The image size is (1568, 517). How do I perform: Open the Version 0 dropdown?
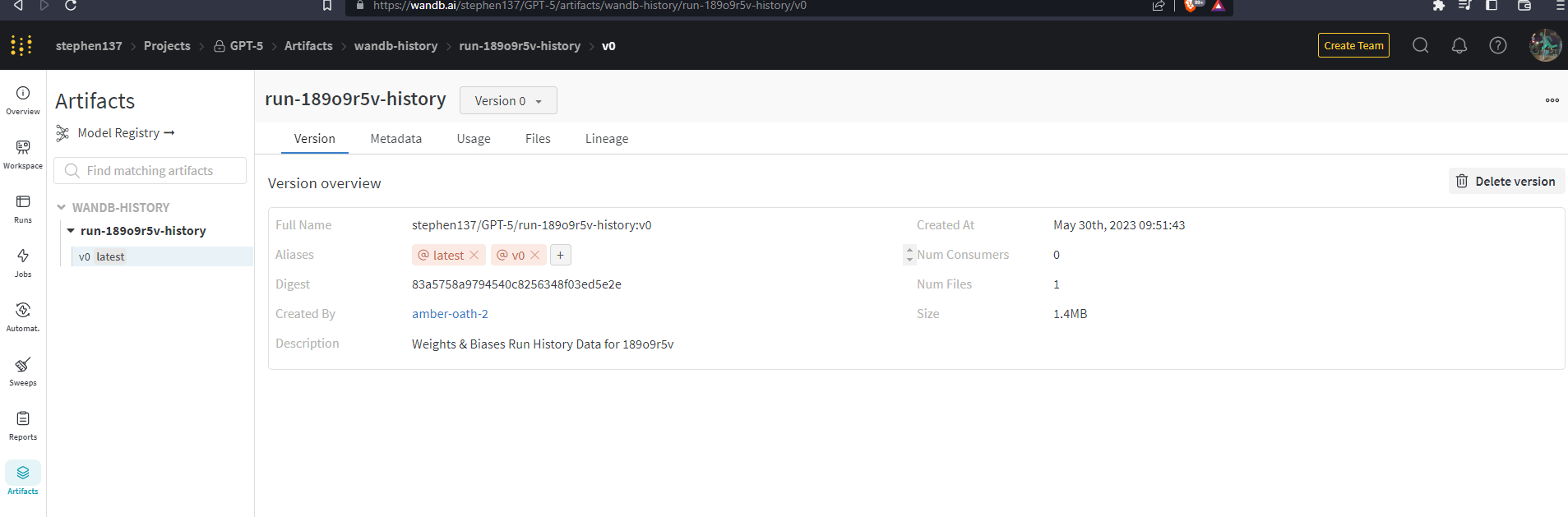pos(508,100)
